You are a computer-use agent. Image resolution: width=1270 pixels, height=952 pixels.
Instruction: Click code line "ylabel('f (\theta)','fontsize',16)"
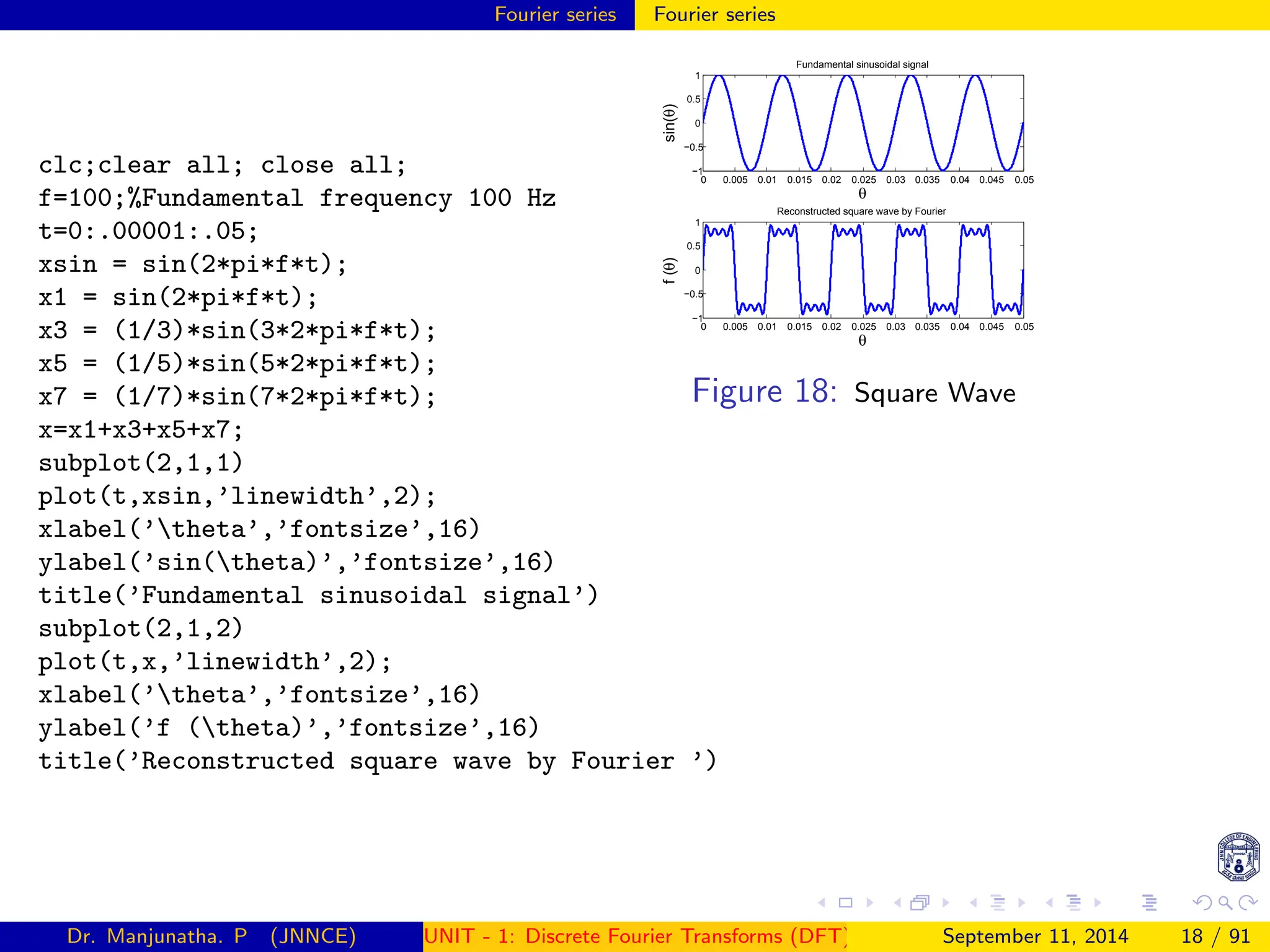(x=289, y=728)
